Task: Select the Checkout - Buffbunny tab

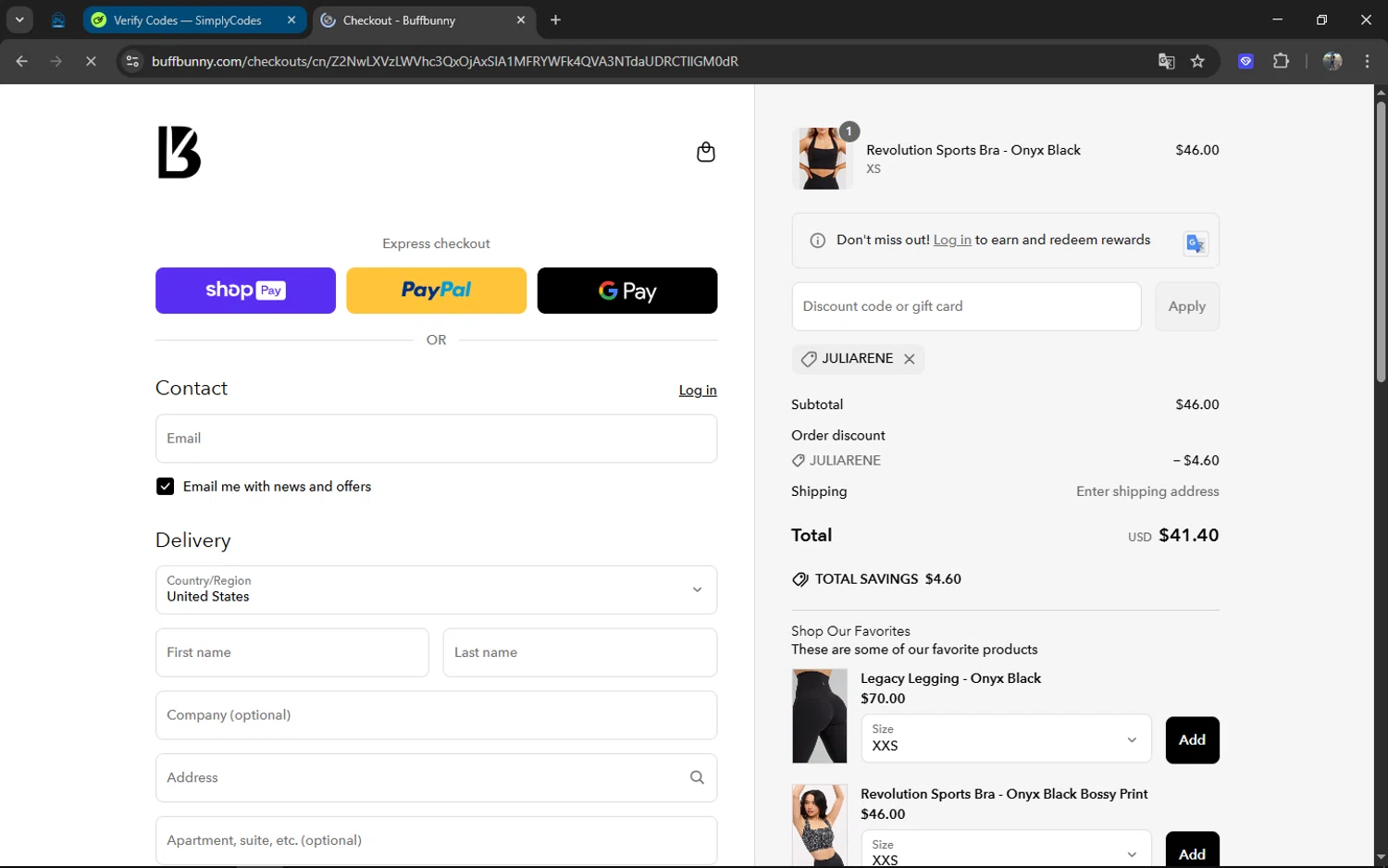Action: [x=424, y=19]
